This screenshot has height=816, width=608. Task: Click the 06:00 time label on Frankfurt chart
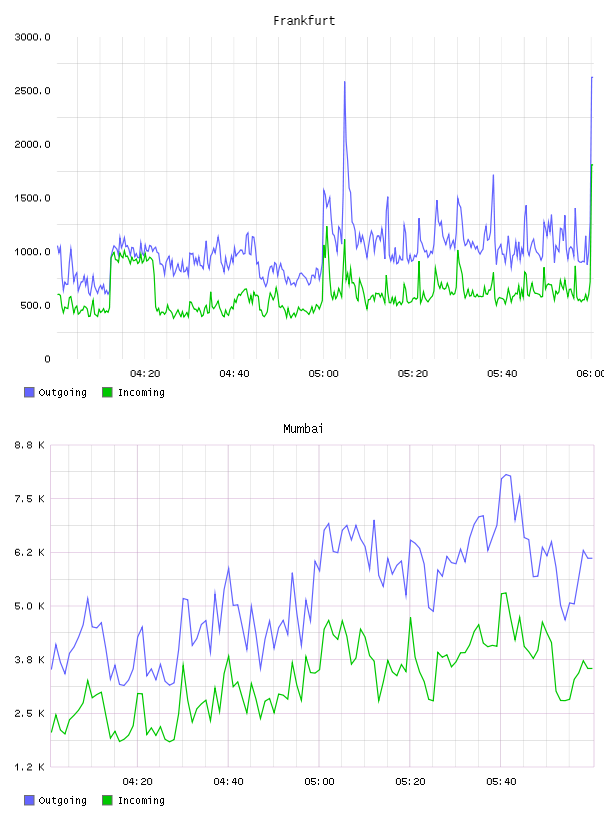(590, 374)
